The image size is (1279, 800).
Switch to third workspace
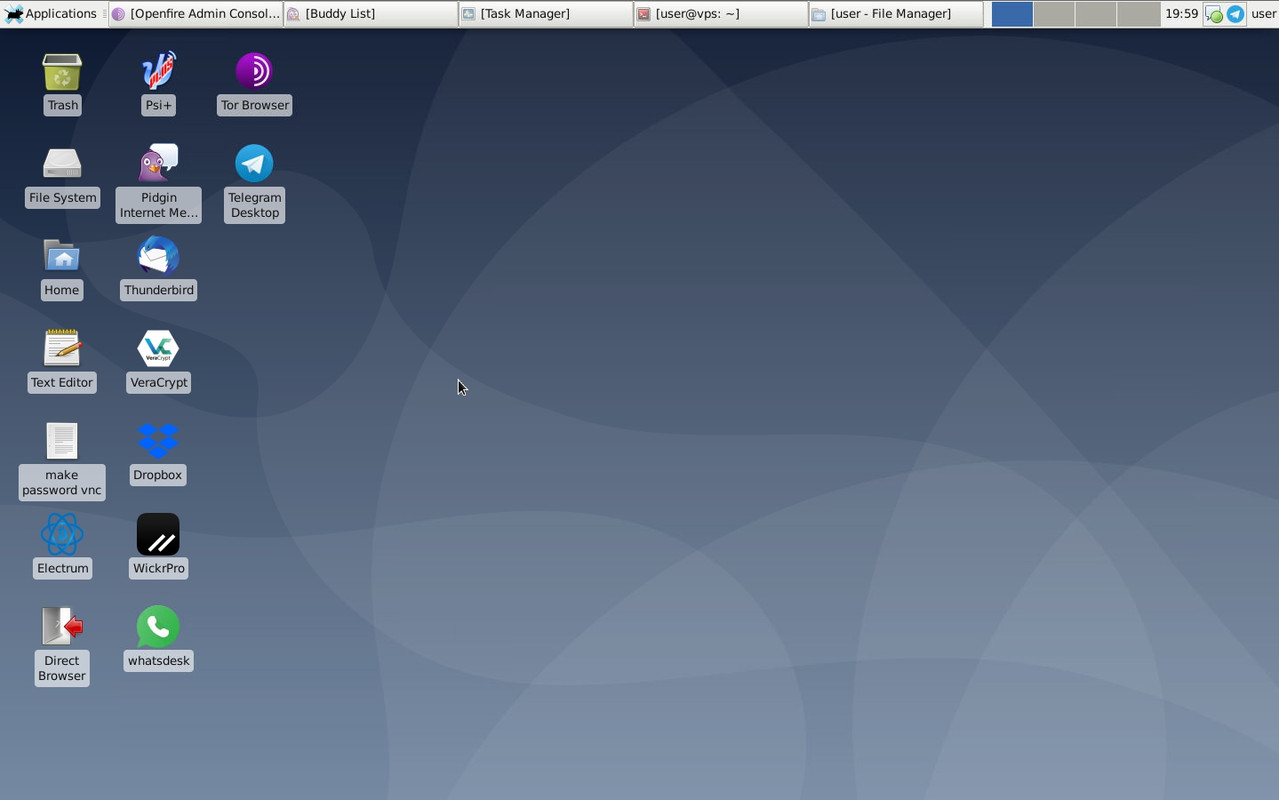coord(1096,14)
